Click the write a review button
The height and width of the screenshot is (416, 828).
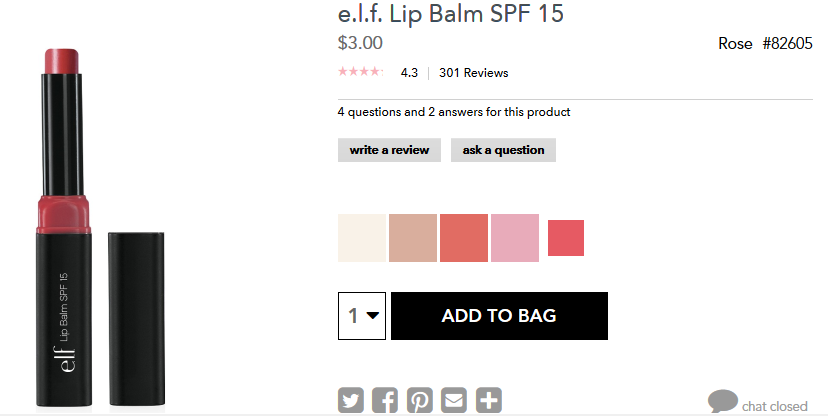click(389, 150)
